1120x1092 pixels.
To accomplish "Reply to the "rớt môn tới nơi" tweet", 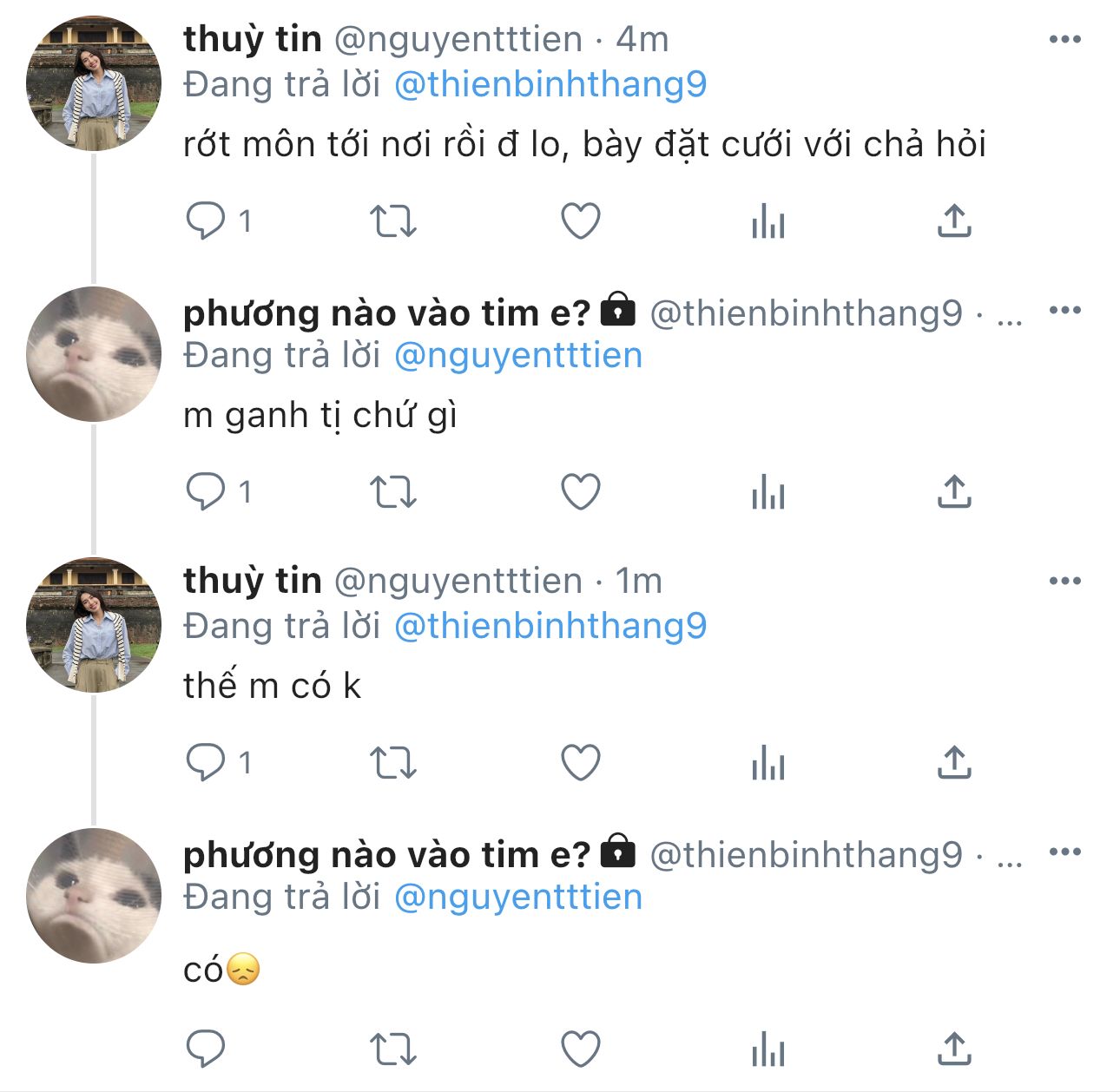I will click(206, 220).
